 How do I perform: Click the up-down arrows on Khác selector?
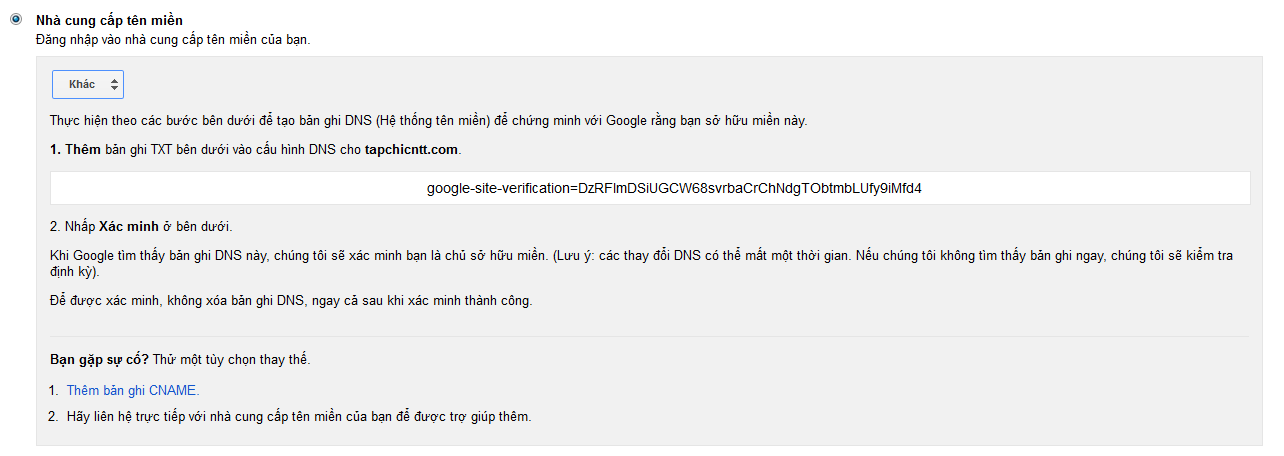pos(114,85)
